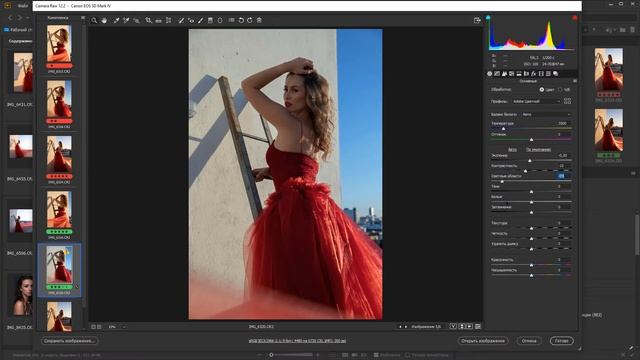Rotate image counterclockwise
The width and height of the screenshot is (640, 360).
[x=241, y=20]
